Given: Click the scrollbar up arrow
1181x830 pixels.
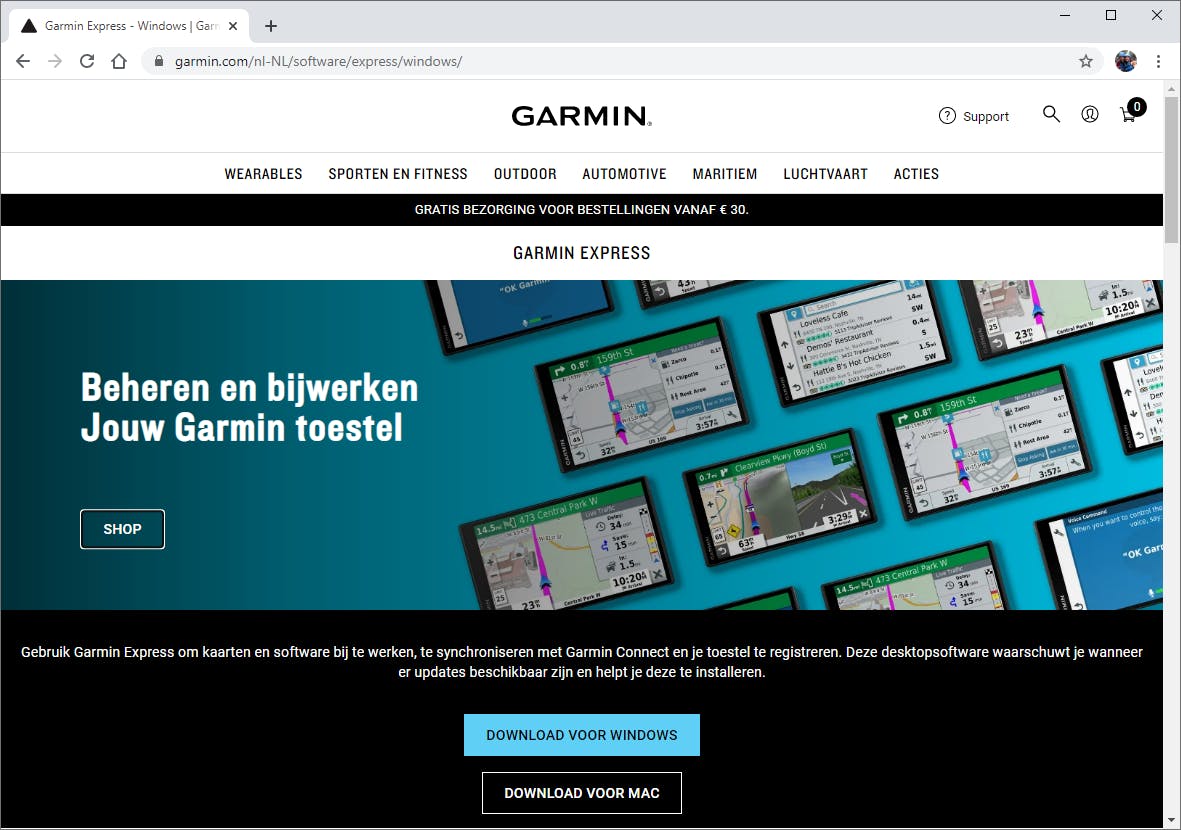Looking at the screenshot, I should coord(1171,88).
